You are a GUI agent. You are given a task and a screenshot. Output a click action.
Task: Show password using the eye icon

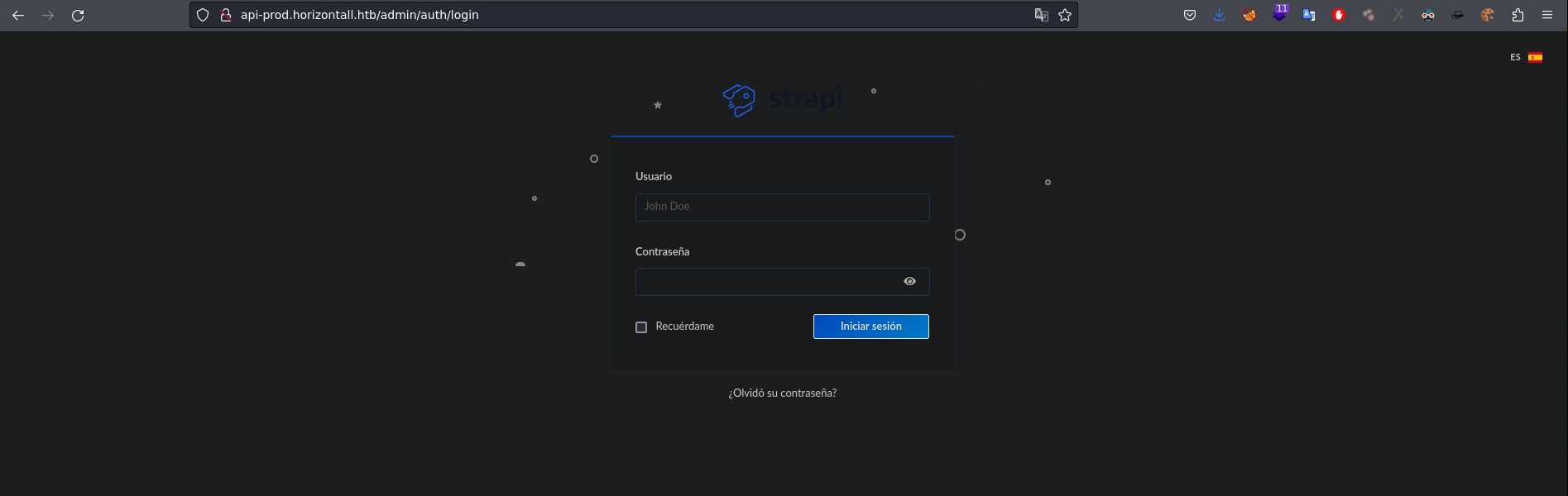(909, 282)
